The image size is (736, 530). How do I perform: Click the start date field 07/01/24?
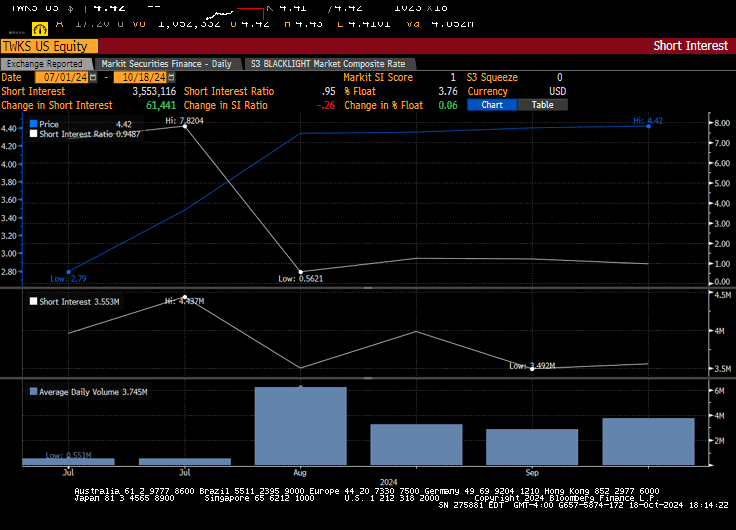(62, 77)
